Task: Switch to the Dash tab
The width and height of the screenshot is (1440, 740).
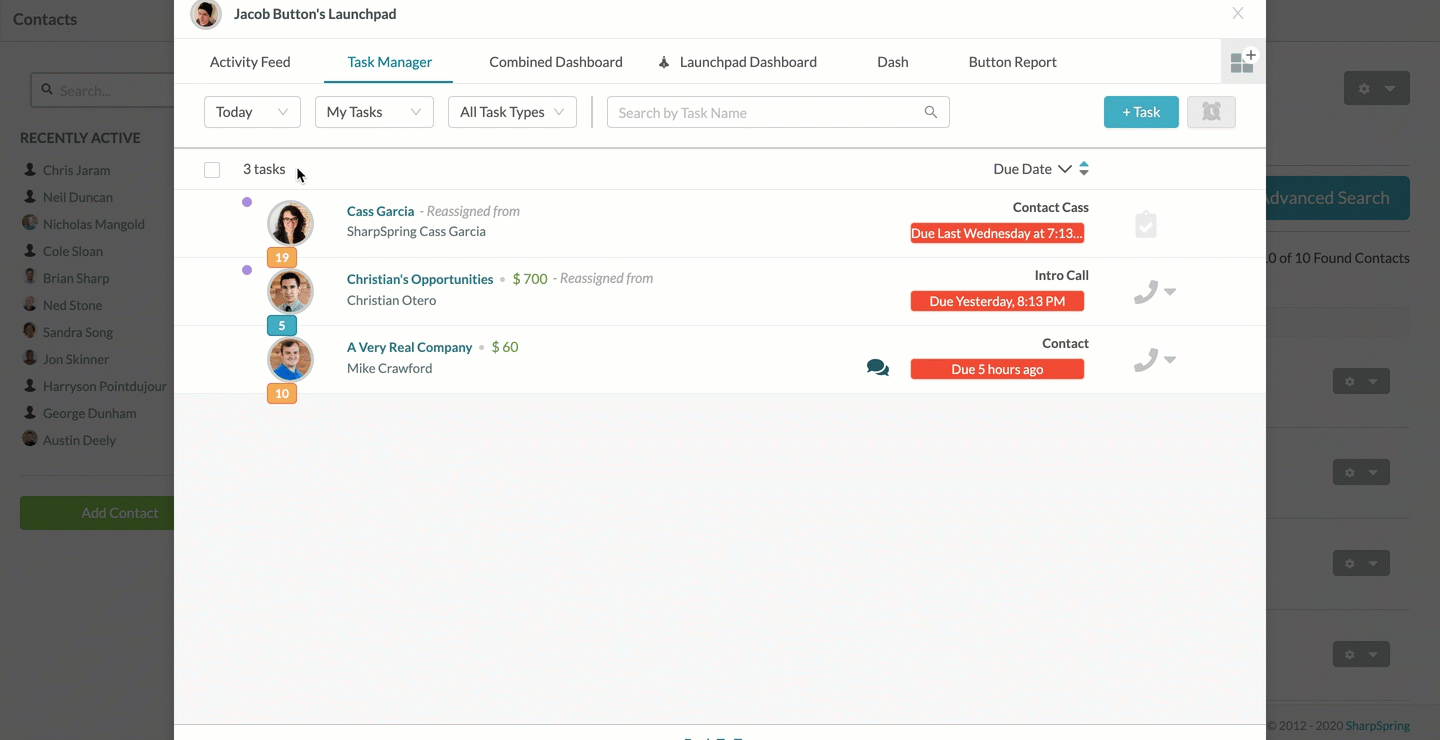Action: [893, 62]
